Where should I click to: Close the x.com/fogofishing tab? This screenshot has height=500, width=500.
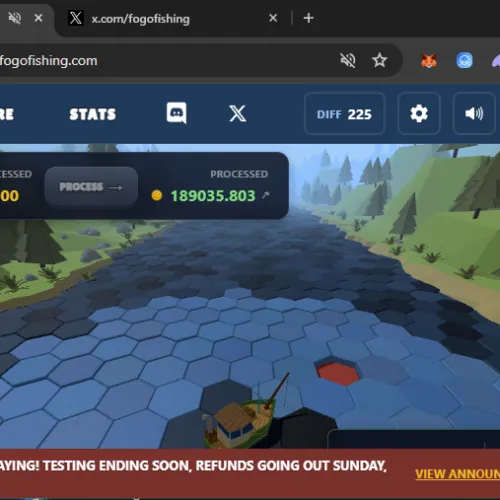(x=273, y=18)
